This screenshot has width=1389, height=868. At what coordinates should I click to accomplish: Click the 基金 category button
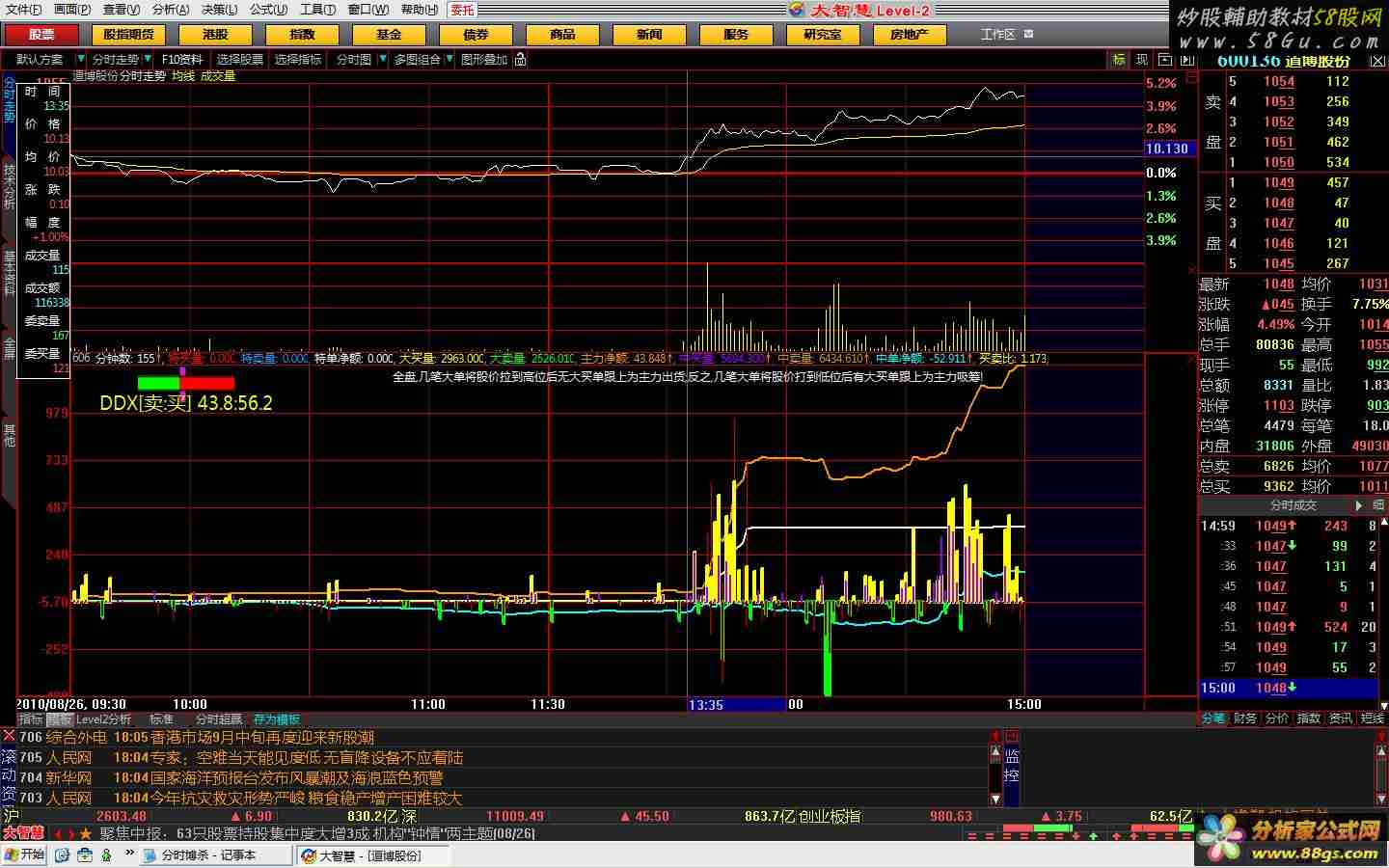coord(389,34)
